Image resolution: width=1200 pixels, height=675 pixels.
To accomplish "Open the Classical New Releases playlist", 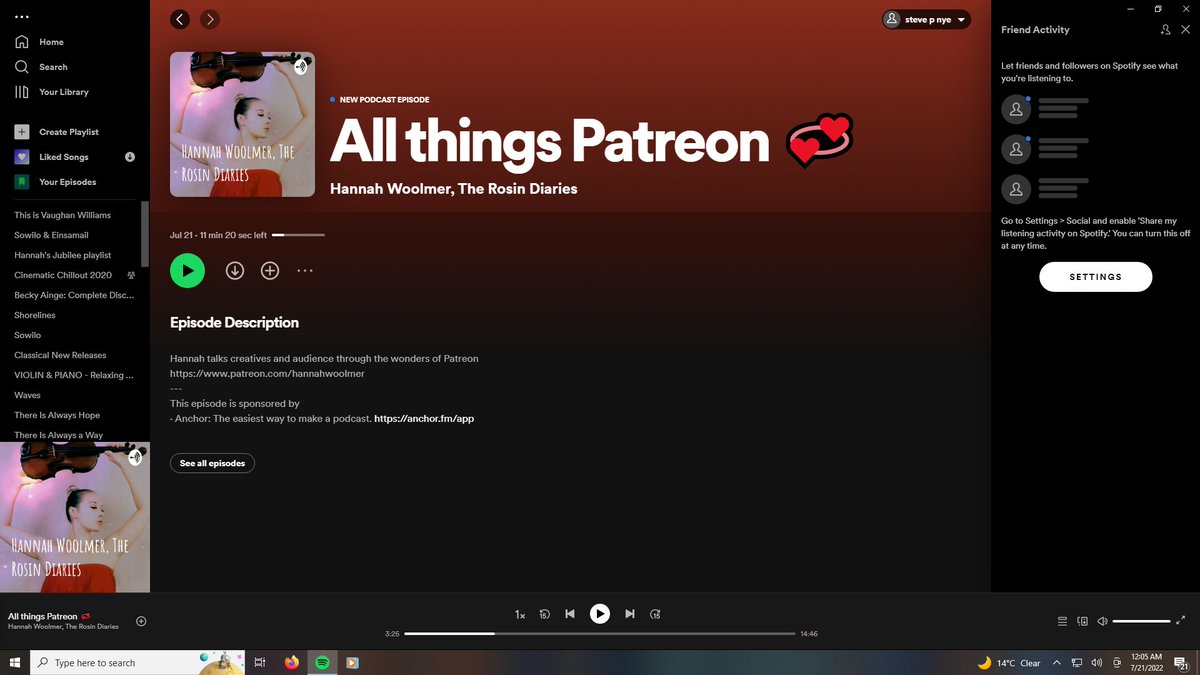I will coord(60,355).
